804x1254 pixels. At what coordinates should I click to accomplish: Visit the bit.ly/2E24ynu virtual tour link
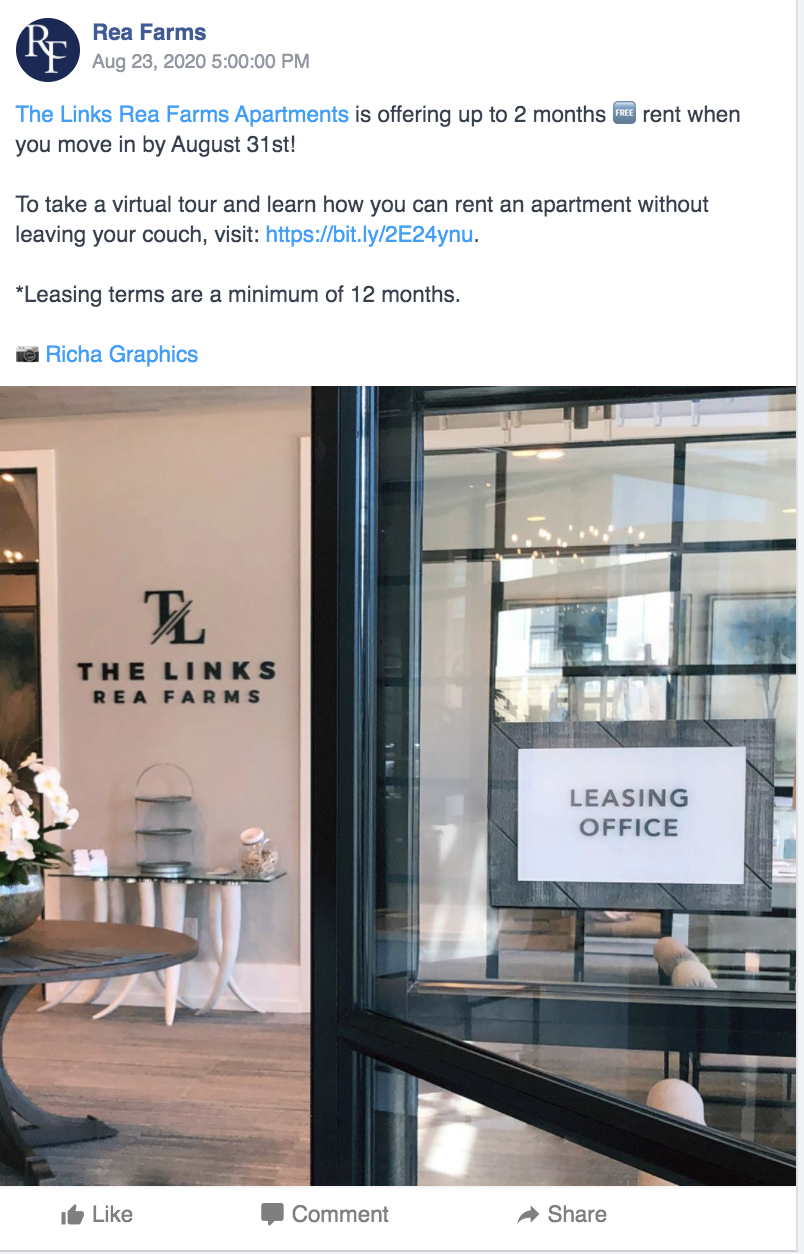pos(369,236)
